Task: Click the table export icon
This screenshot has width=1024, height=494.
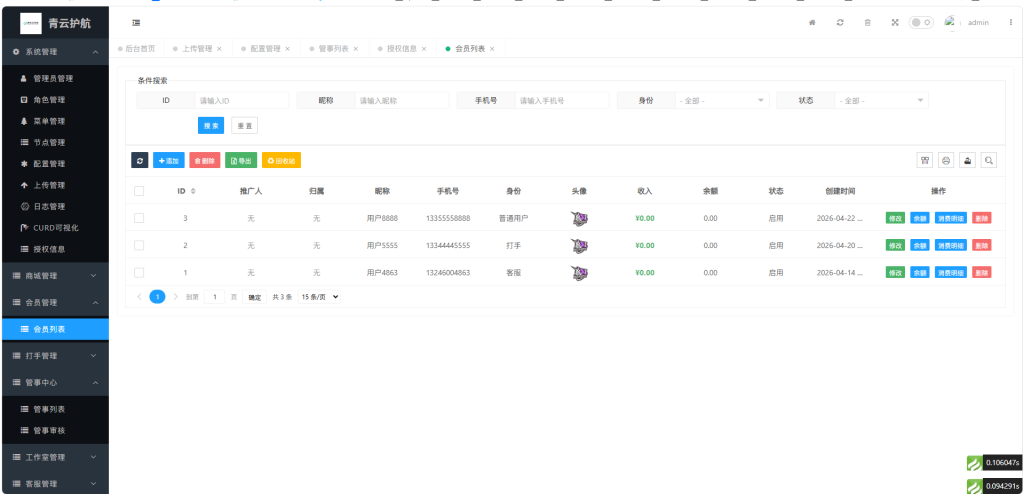Action: coord(967,160)
